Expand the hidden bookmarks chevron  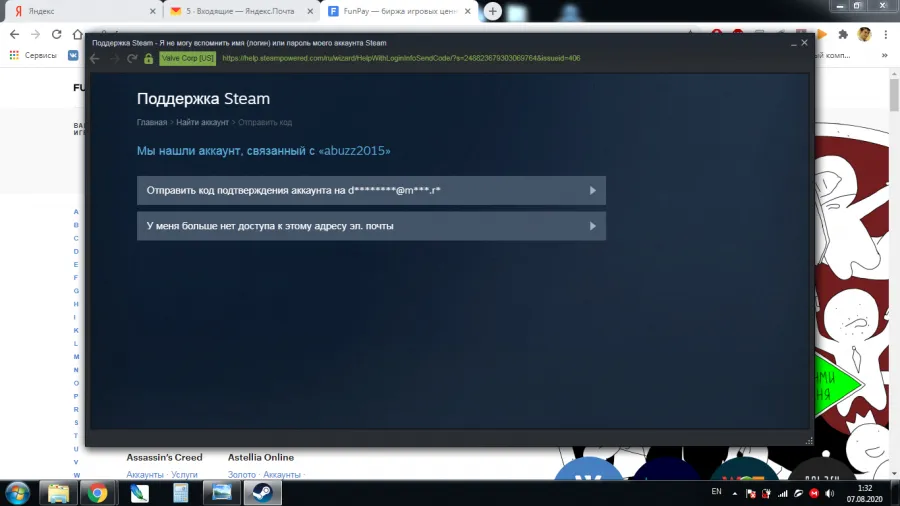885,55
